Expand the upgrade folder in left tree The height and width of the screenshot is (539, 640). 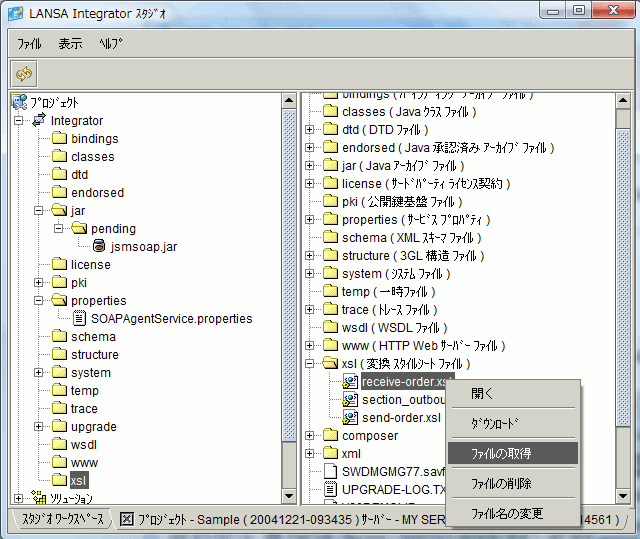pyautogui.click(x=38, y=427)
